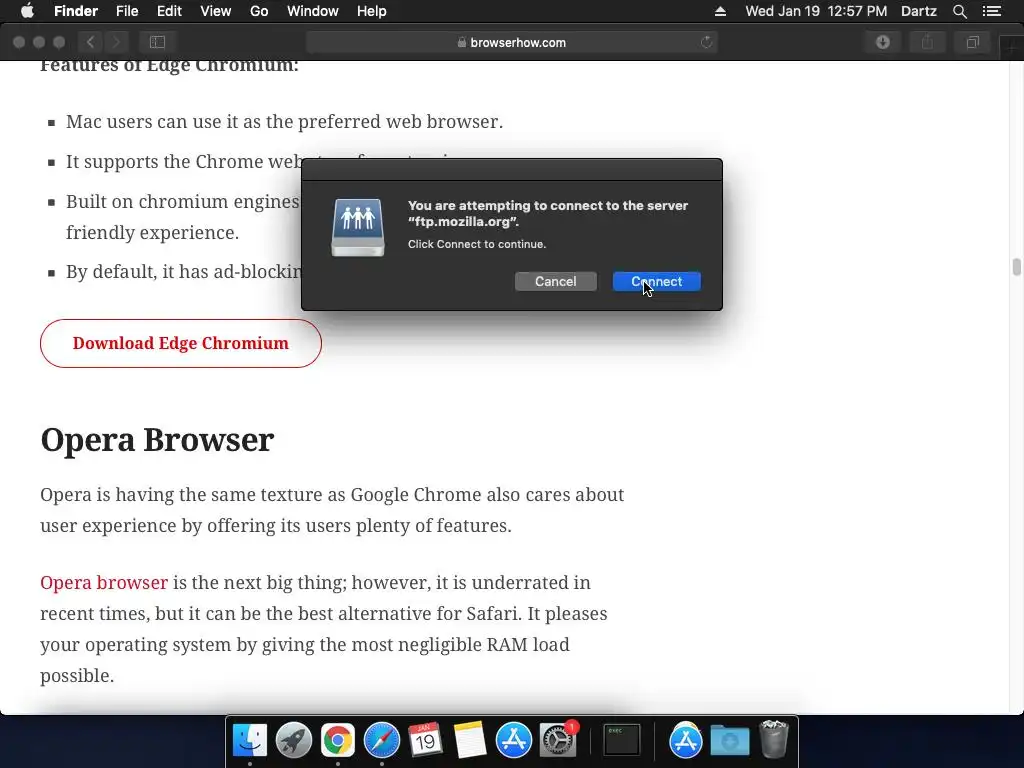This screenshot has height=768, width=1024.
Task: Open the Go menu
Action: (x=259, y=11)
